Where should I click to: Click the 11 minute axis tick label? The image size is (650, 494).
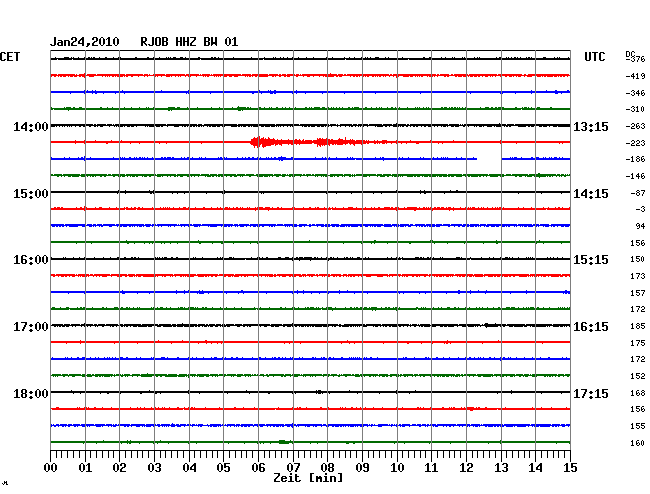(x=431, y=468)
